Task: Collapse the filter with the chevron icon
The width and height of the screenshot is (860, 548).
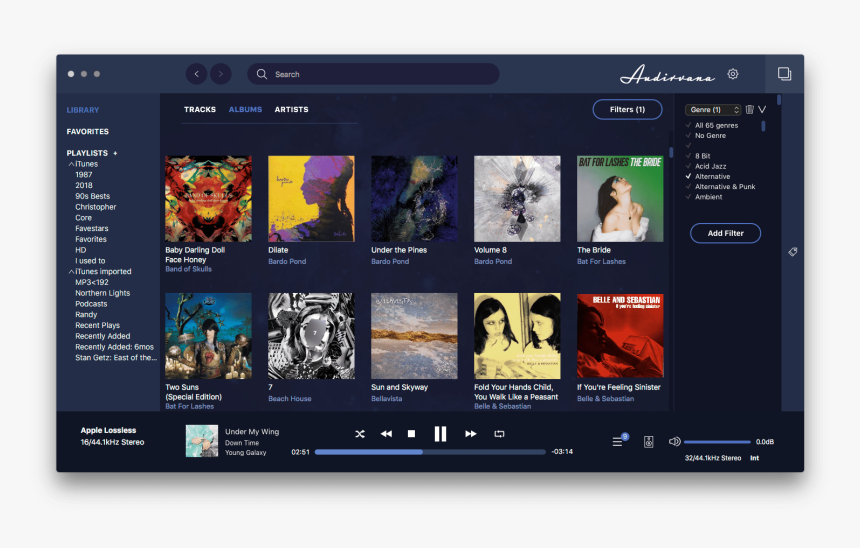Action: [762, 110]
